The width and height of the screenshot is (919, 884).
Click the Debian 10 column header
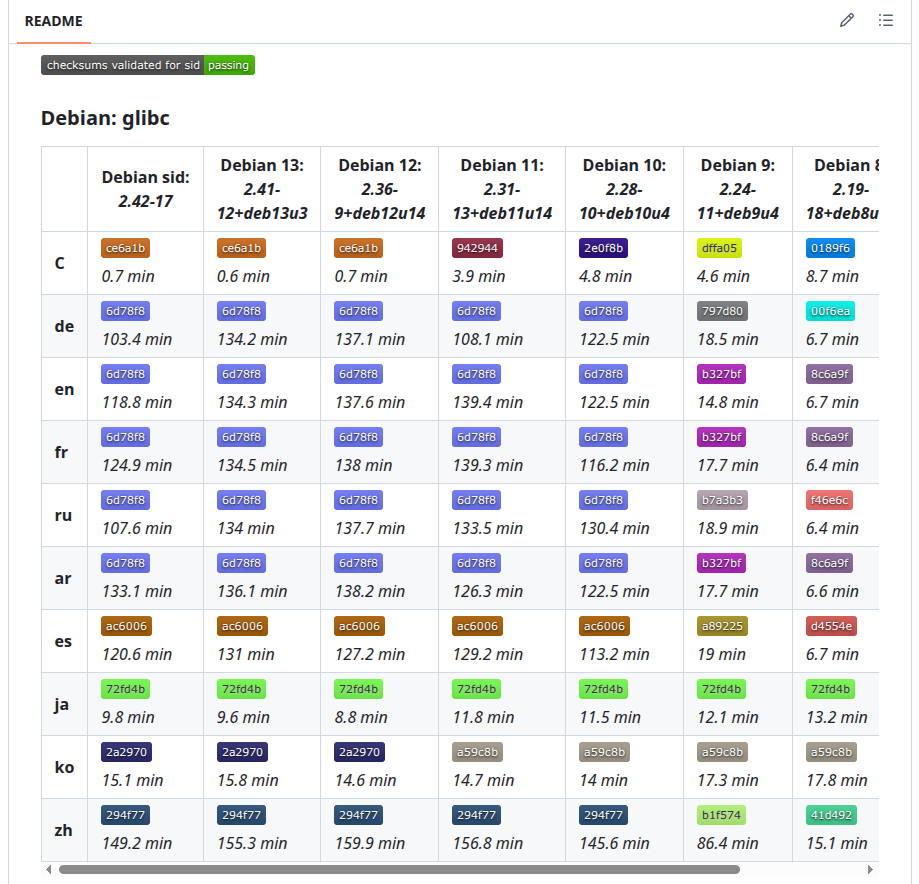pos(624,189)
